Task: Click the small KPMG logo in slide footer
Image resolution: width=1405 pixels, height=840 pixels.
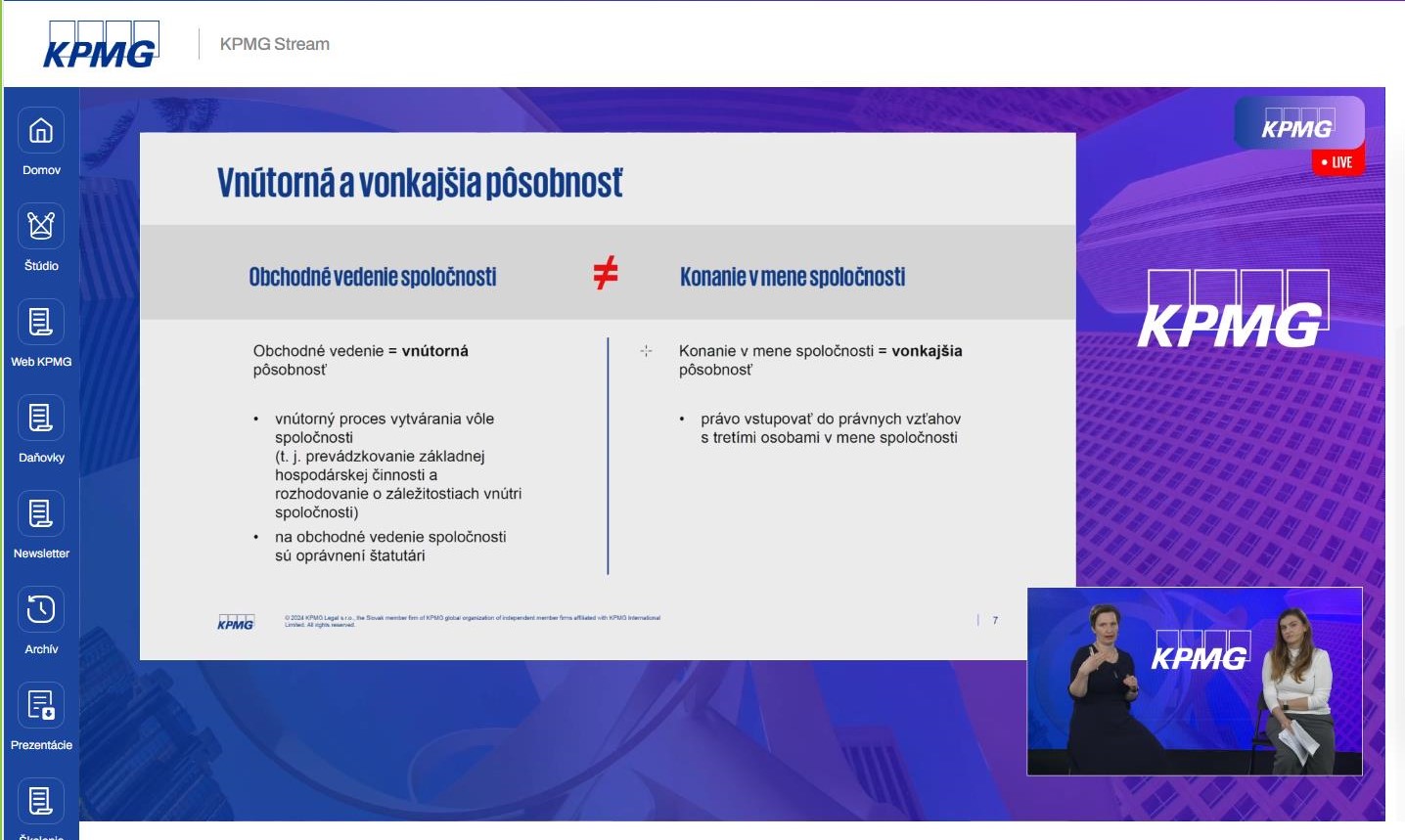Action: 236,622
